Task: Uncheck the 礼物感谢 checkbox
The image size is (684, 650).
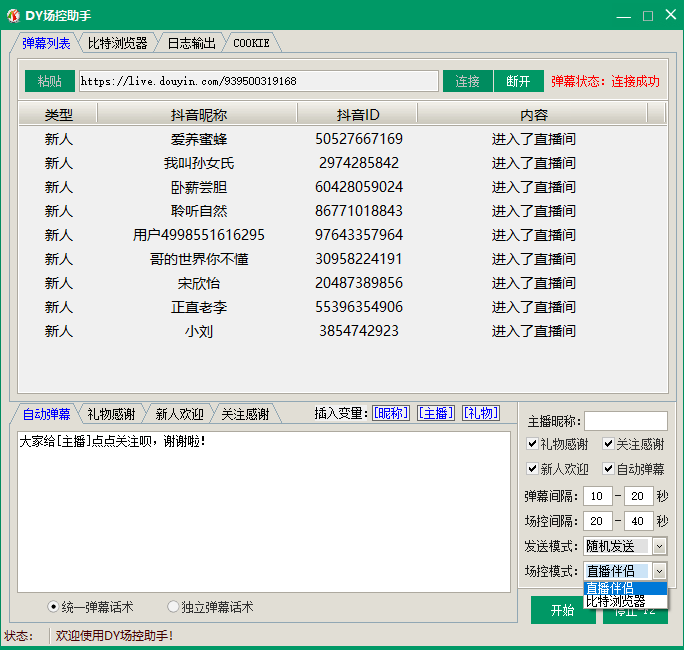Action: pos(532,444)
